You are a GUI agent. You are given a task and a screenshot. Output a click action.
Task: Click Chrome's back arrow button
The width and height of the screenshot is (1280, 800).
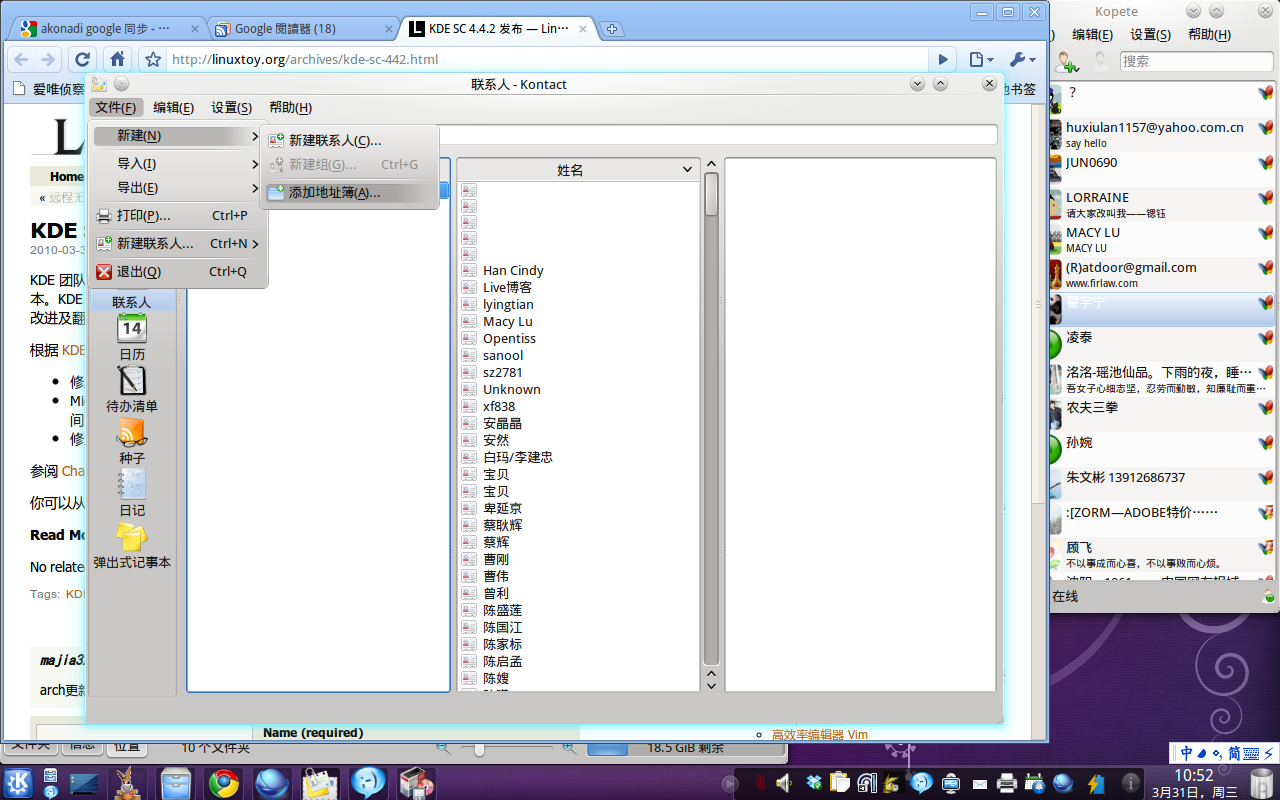[21, 59]
